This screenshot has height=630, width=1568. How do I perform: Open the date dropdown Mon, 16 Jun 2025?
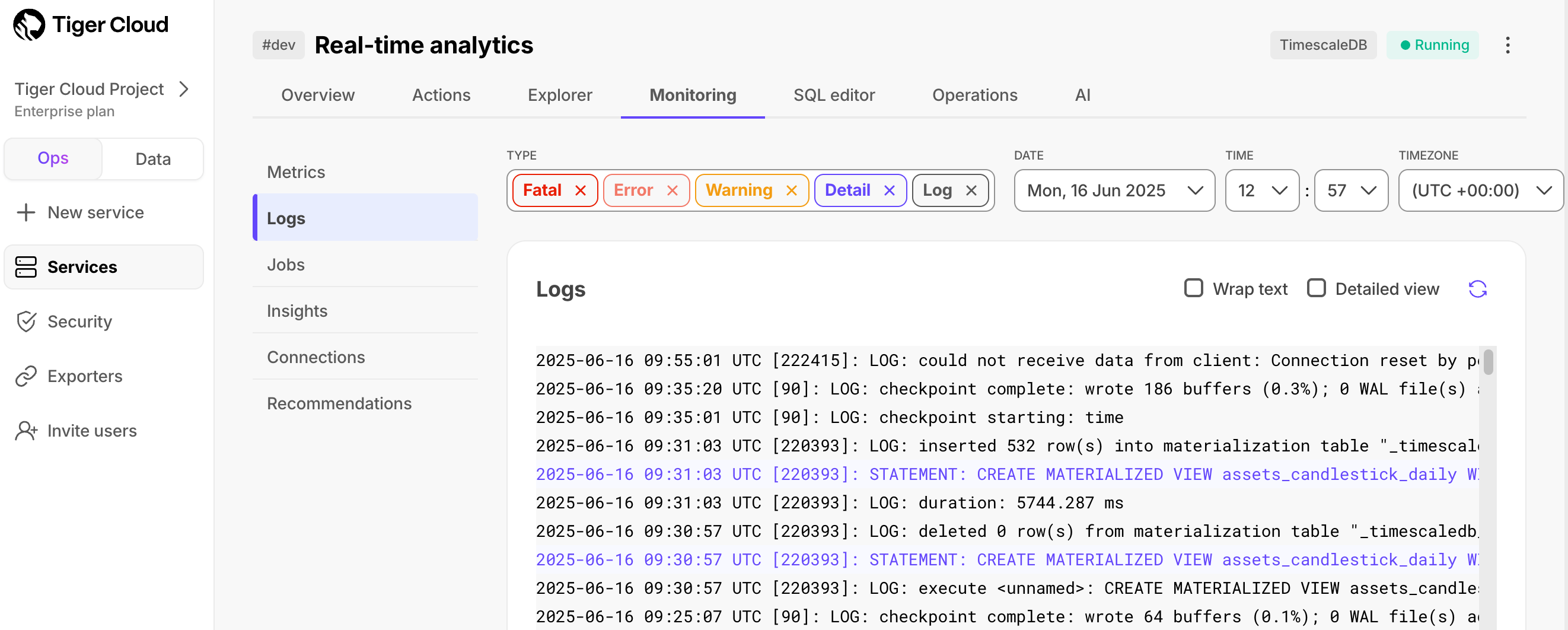click(x=1114, y=190)
